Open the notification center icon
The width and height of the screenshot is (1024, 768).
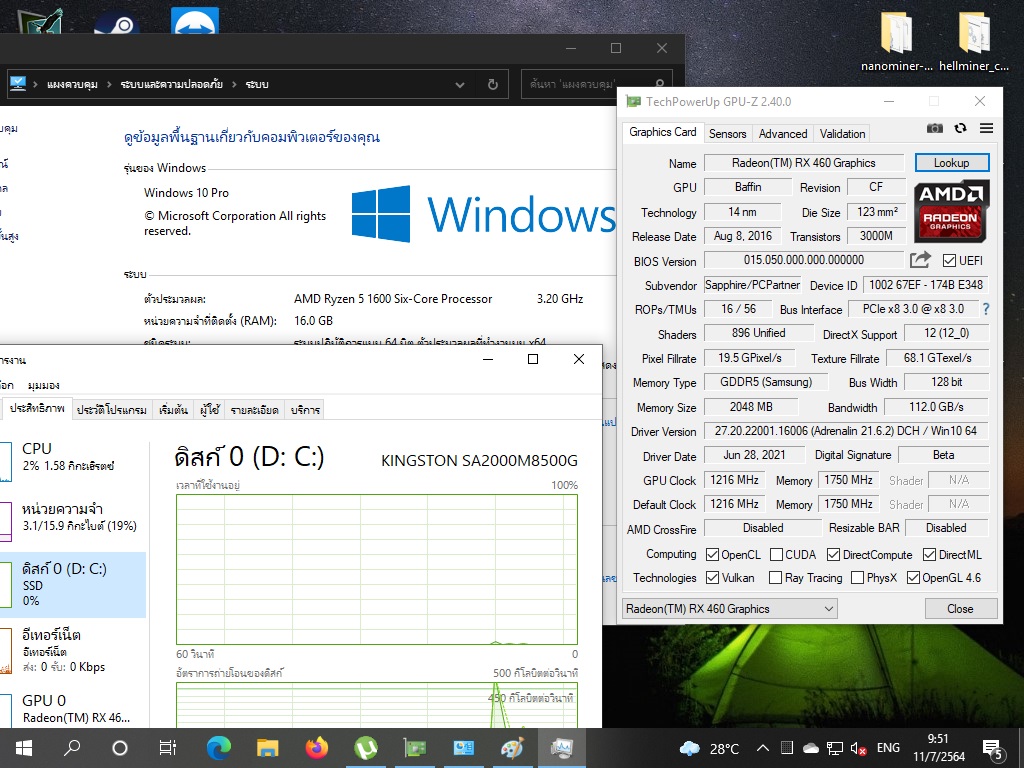[x=993, y=749]
